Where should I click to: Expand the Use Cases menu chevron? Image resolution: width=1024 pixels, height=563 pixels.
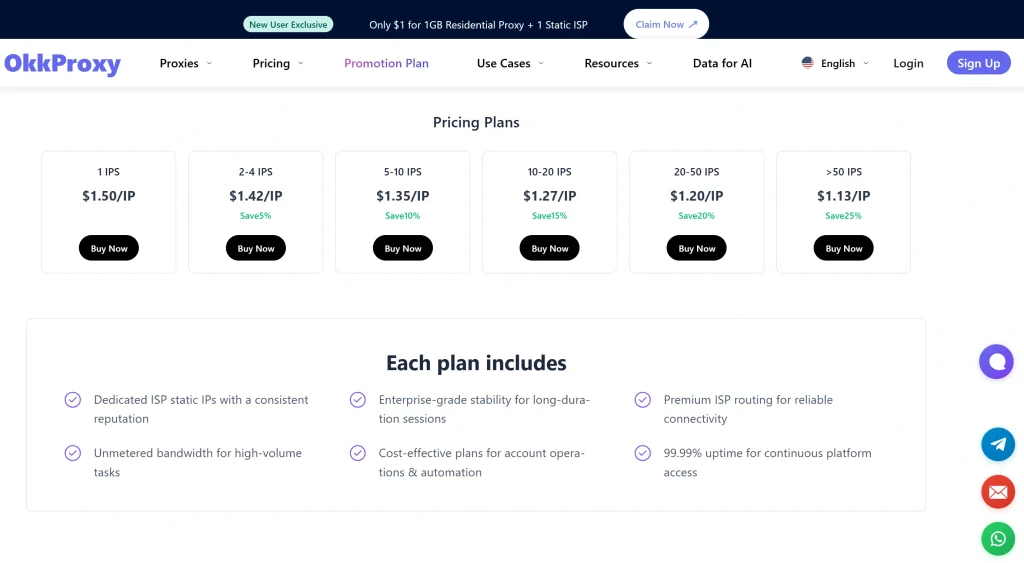[541, 63]
